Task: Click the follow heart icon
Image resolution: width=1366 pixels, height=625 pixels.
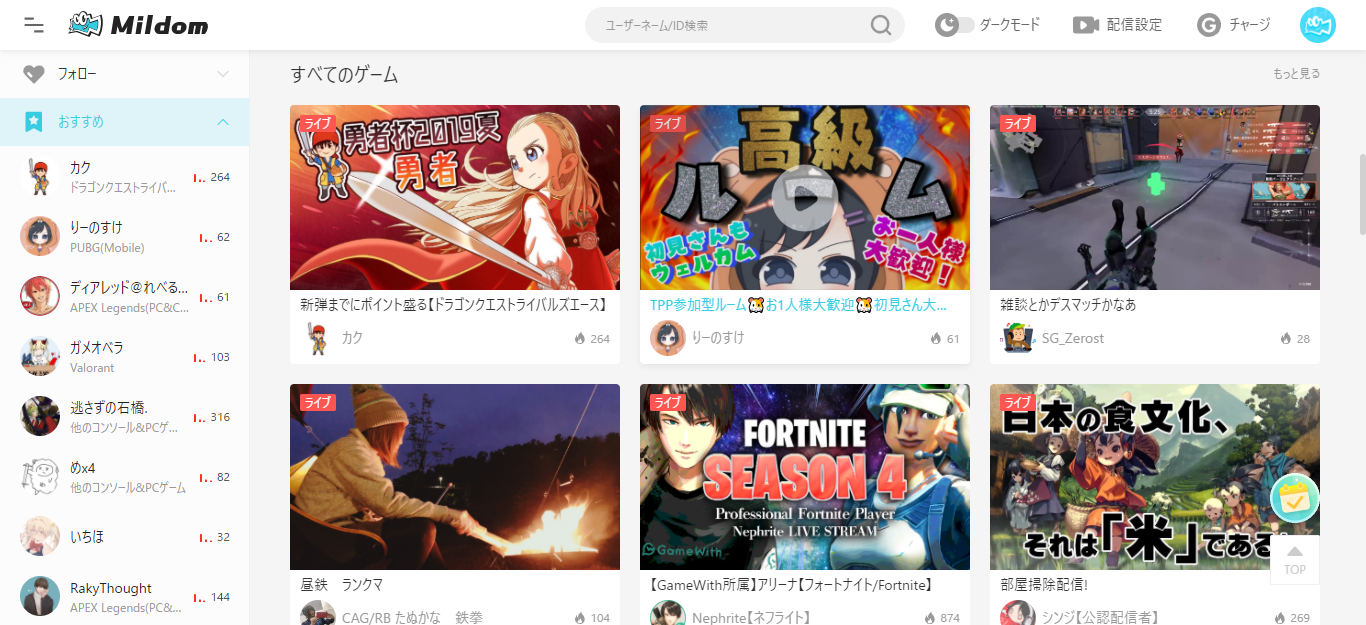Action: 34,74
